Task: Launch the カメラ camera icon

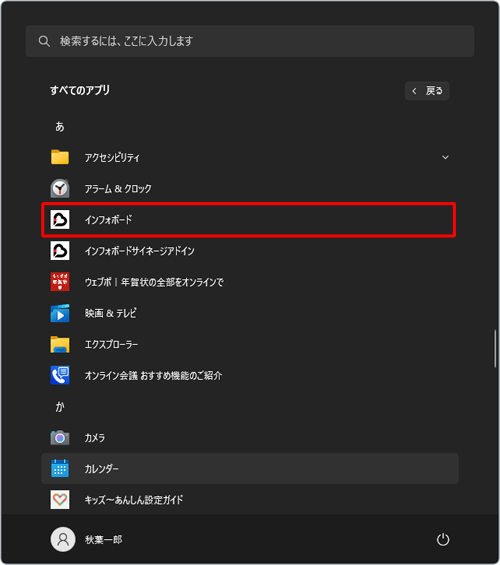Action: pyautogui.click(x=60, y=437)
